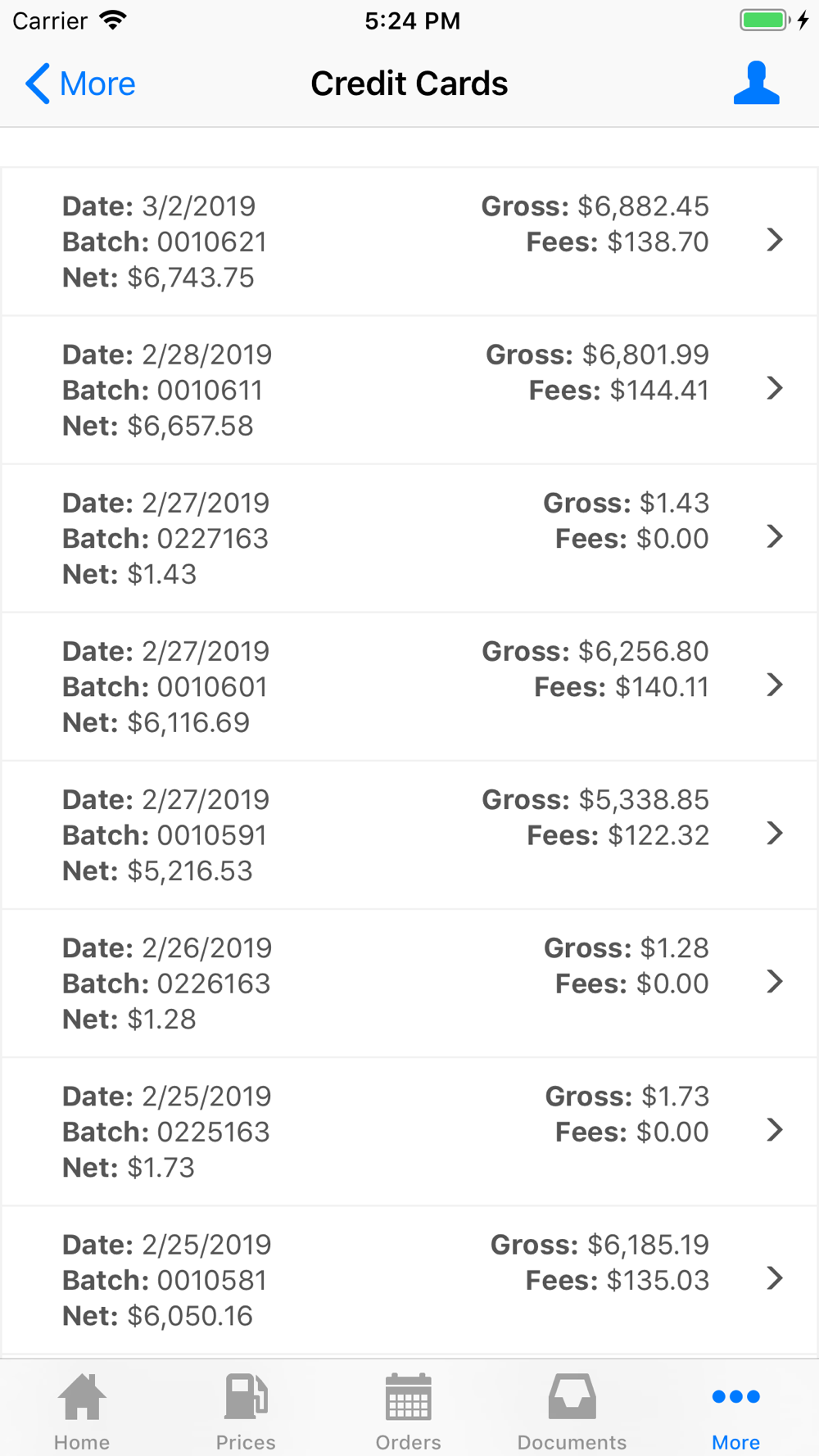Expand batch 0227163 details chevron
Viewport: 819px width, 1456px height.
774,536
